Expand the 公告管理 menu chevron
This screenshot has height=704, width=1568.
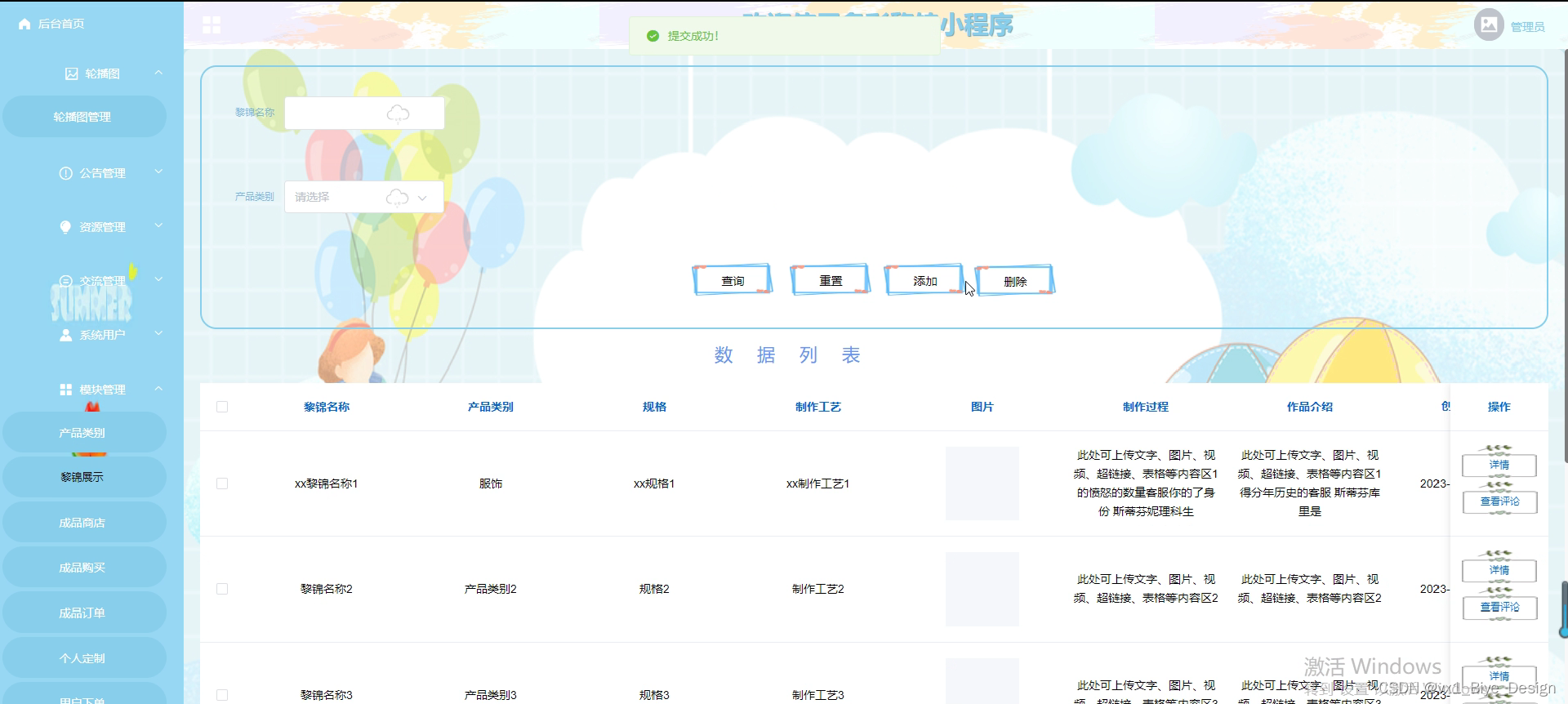point(158,172)
